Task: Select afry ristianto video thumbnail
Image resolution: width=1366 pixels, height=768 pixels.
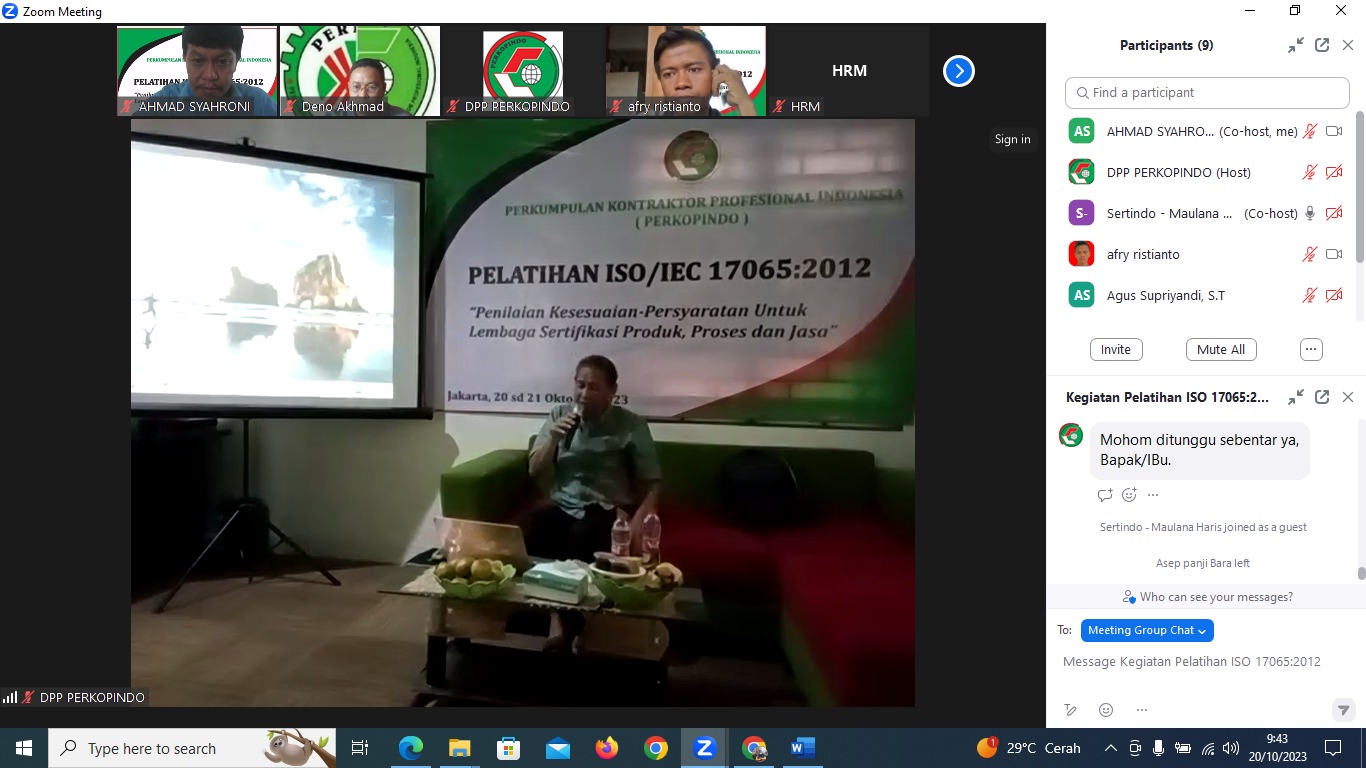Action: click(x=686, y=71)
